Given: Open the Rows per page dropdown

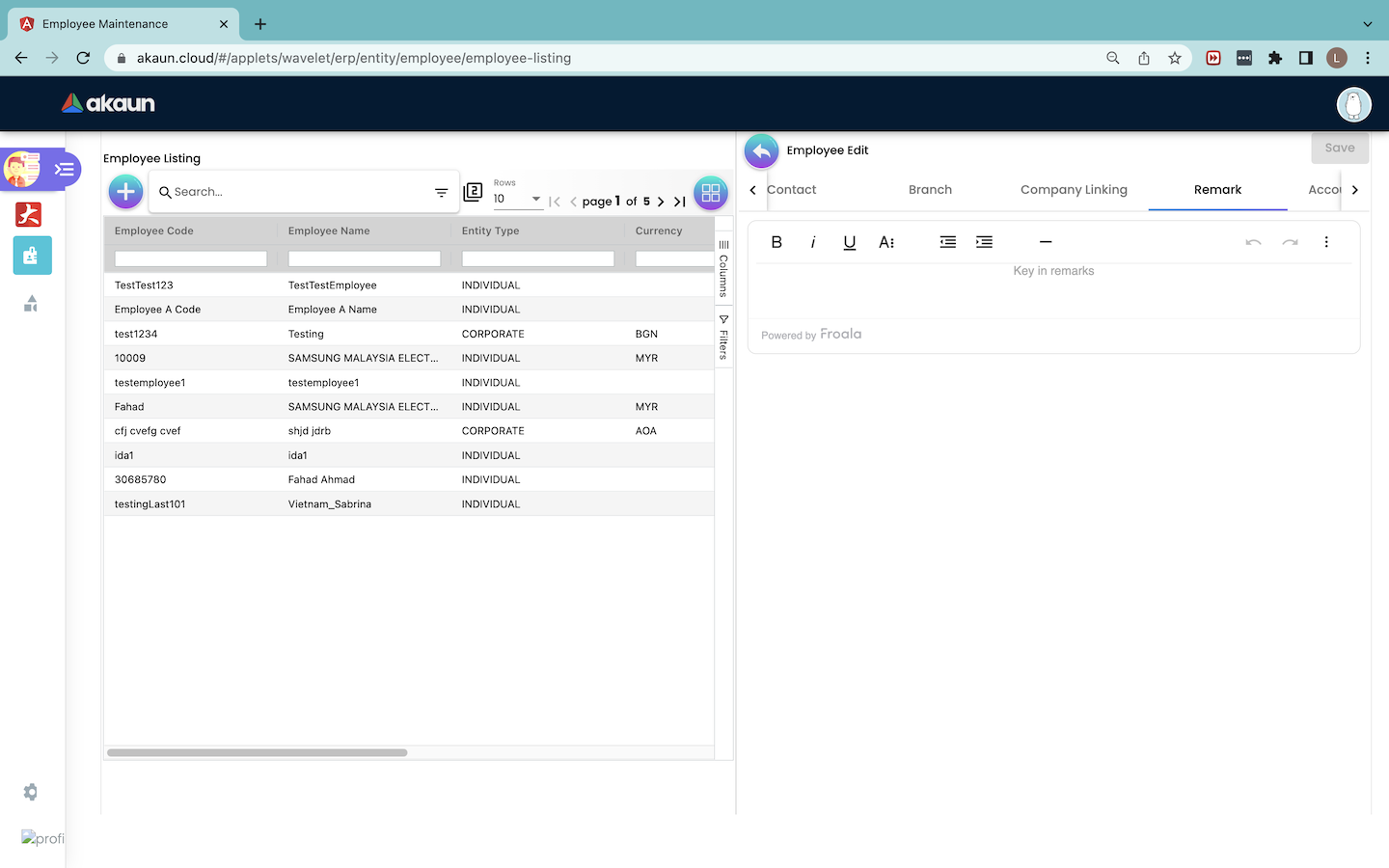Looking at the screenshot, I should coord(518,199).
